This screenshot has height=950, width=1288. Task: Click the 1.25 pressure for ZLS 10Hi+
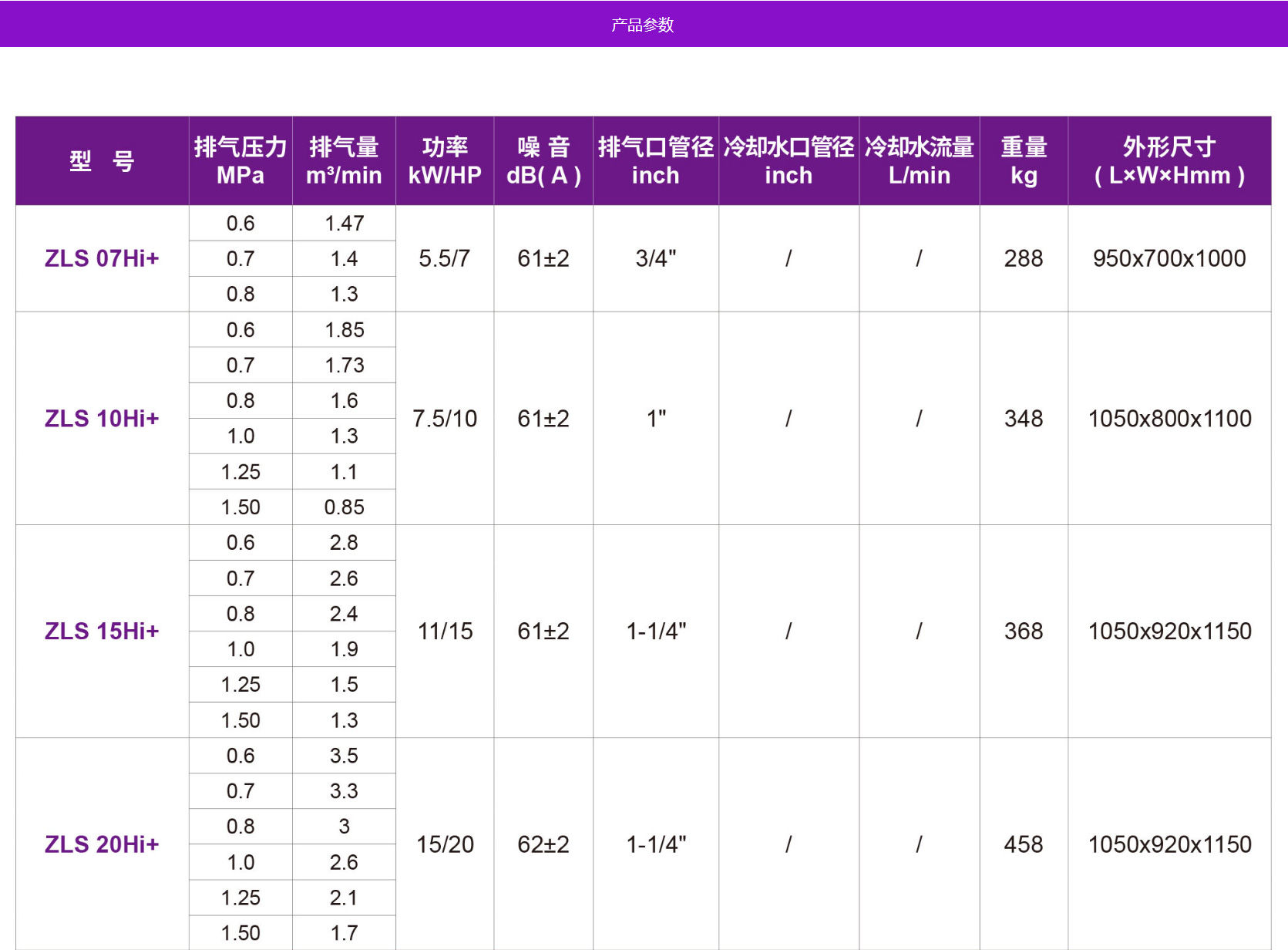tap(240, 472)
